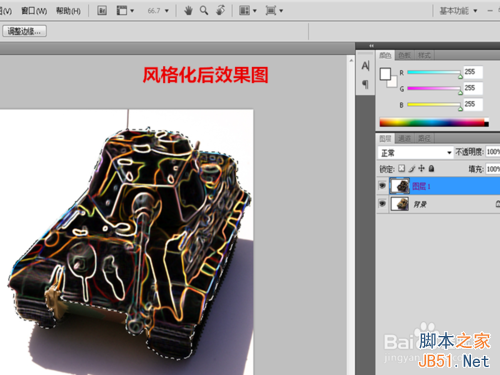The width and height of the screenshot is (500, 375).
Task: Select the Zoom magnifier tool
Action: (x=204, y=11)
